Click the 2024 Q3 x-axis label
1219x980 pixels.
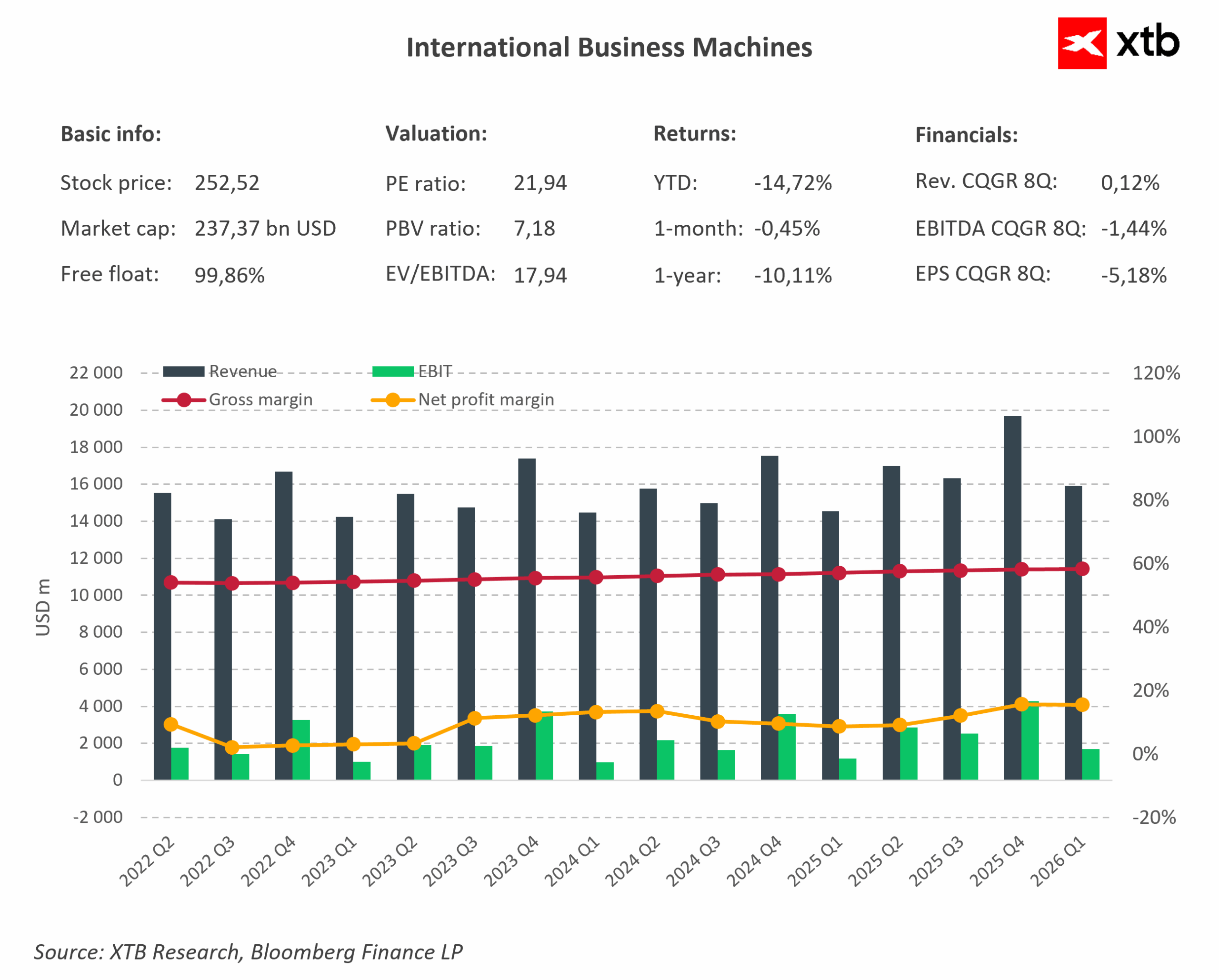click(x=693, y=862)
